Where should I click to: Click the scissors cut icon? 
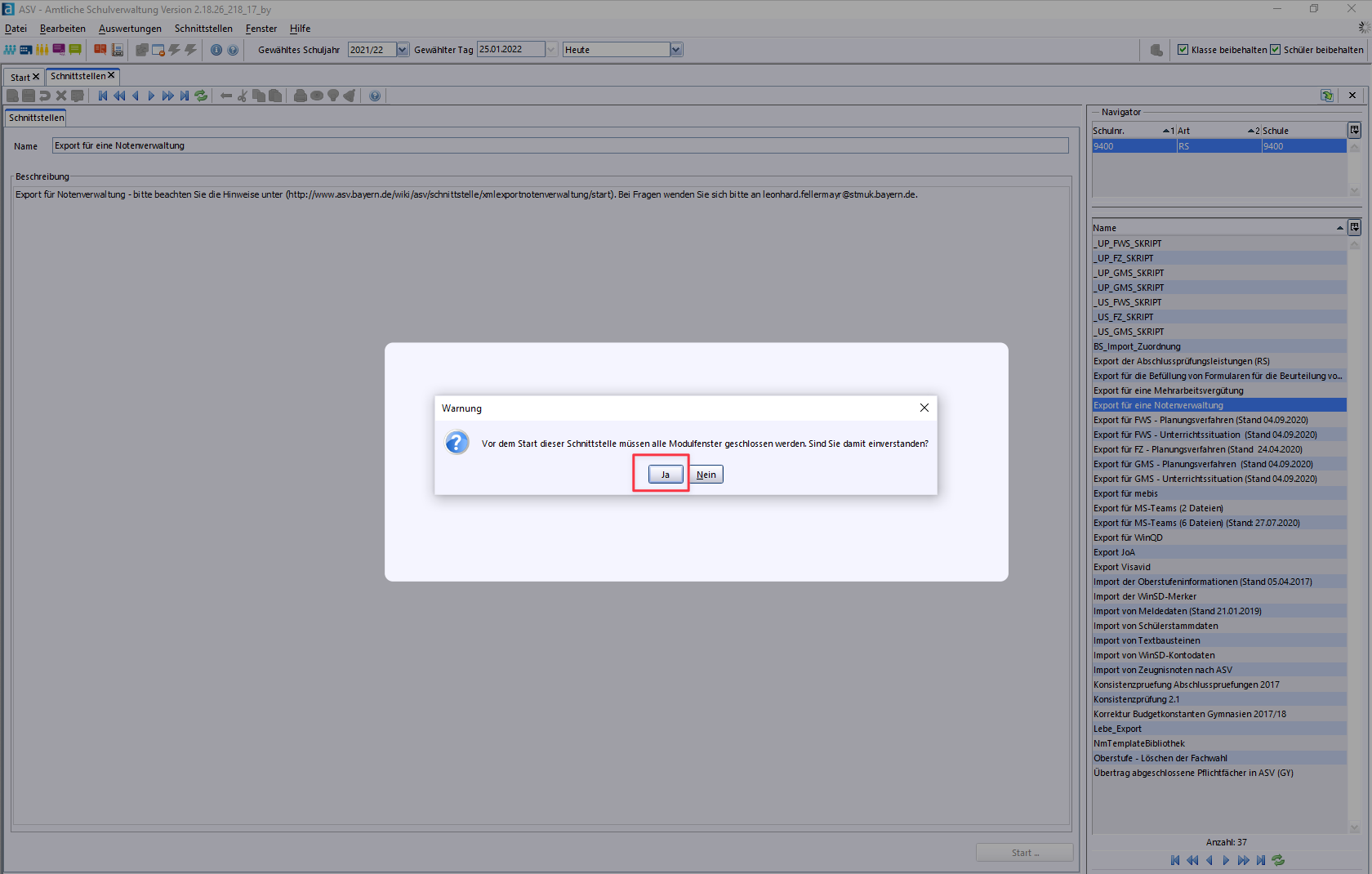(x=243, y=96)
